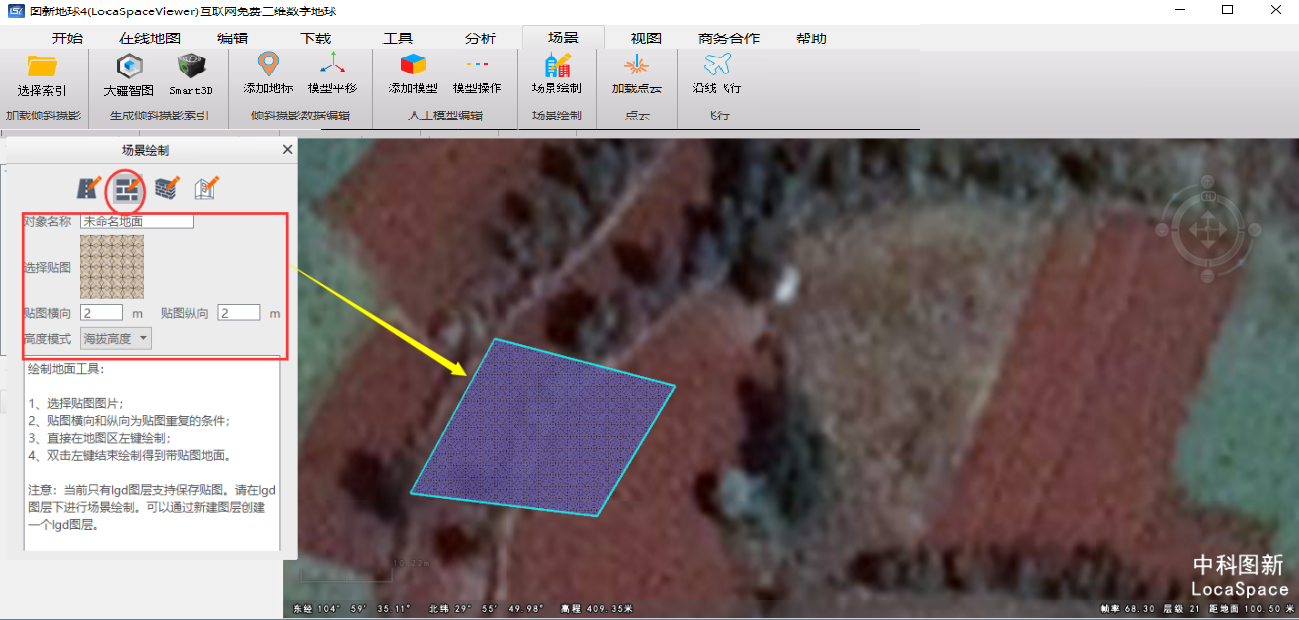This screenshot has width=1299, height=620.
Task: Expand the 高度模式 dropdown
Action: 116,339
